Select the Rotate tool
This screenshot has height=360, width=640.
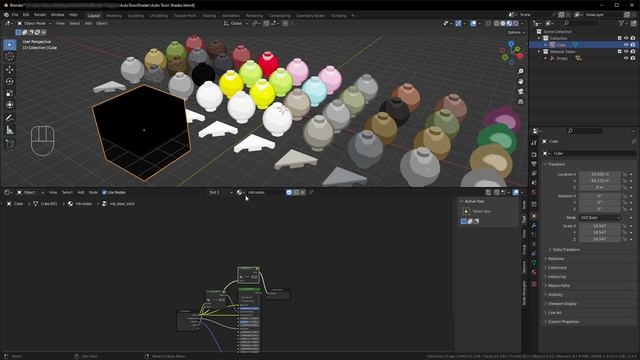pyautogui.click(x=10, y=81)
